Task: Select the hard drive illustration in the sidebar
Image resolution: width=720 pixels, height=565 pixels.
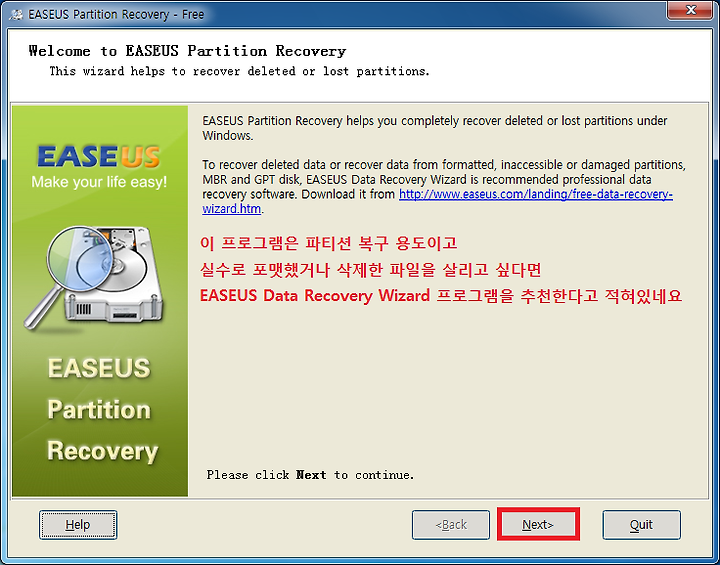Action: pos(115,276)
